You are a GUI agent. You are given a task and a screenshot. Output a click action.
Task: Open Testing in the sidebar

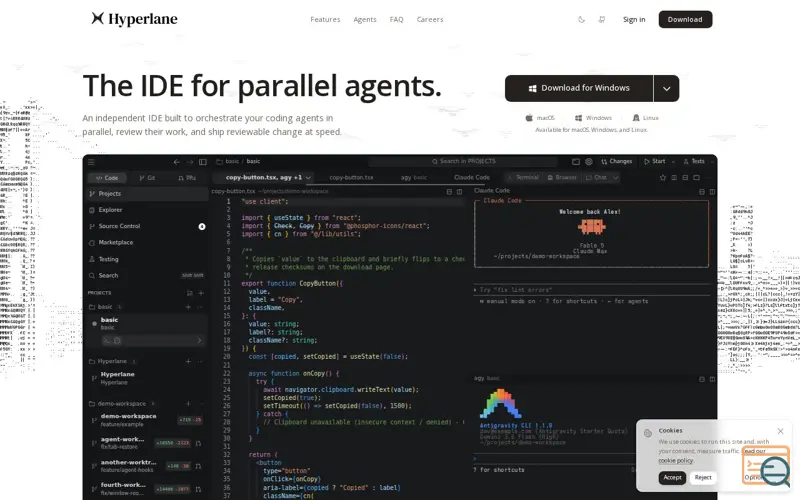146,259
